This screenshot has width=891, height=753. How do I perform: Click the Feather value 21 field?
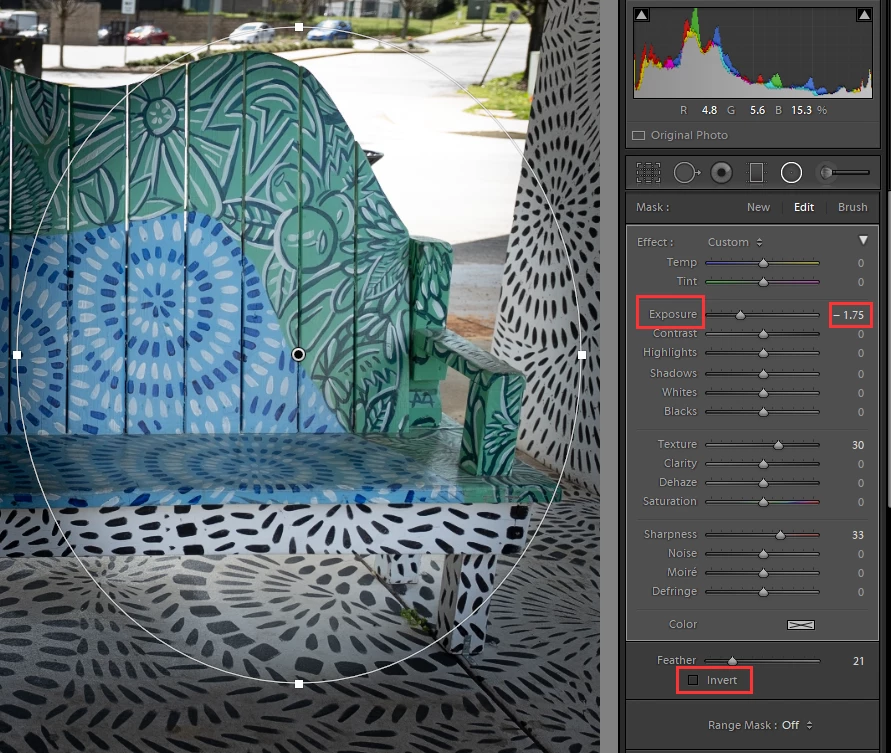[x=858, y=661]
